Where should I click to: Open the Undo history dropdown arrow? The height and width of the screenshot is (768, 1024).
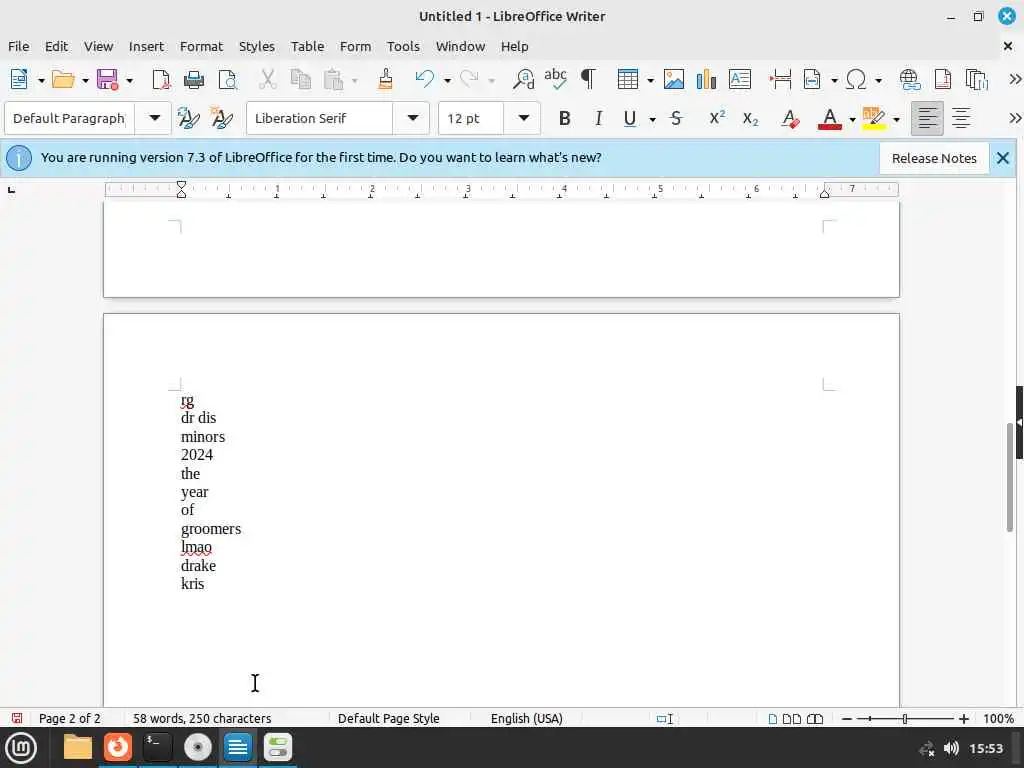coord(447,80)
